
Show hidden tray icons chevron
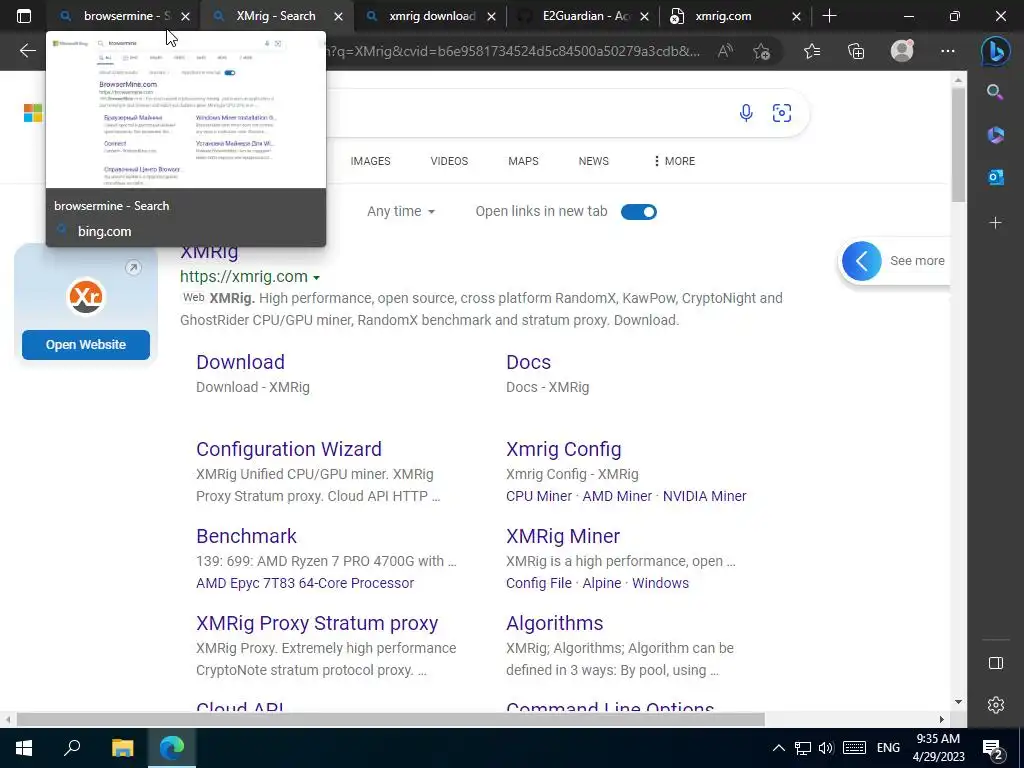(778, 748)
